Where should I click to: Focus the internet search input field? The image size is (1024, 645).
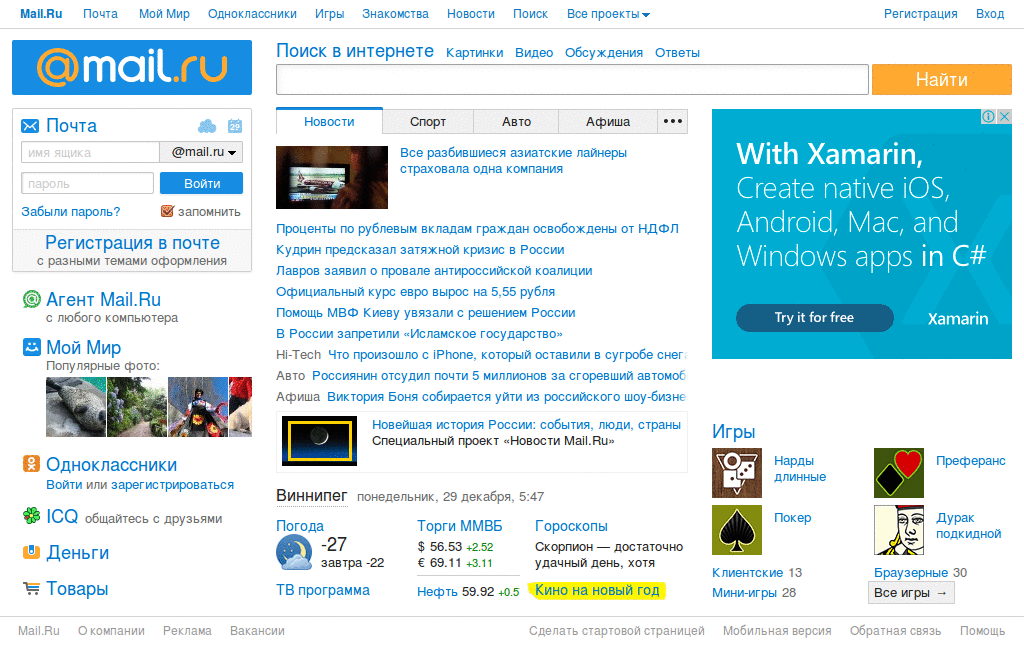tap(572, 80)
